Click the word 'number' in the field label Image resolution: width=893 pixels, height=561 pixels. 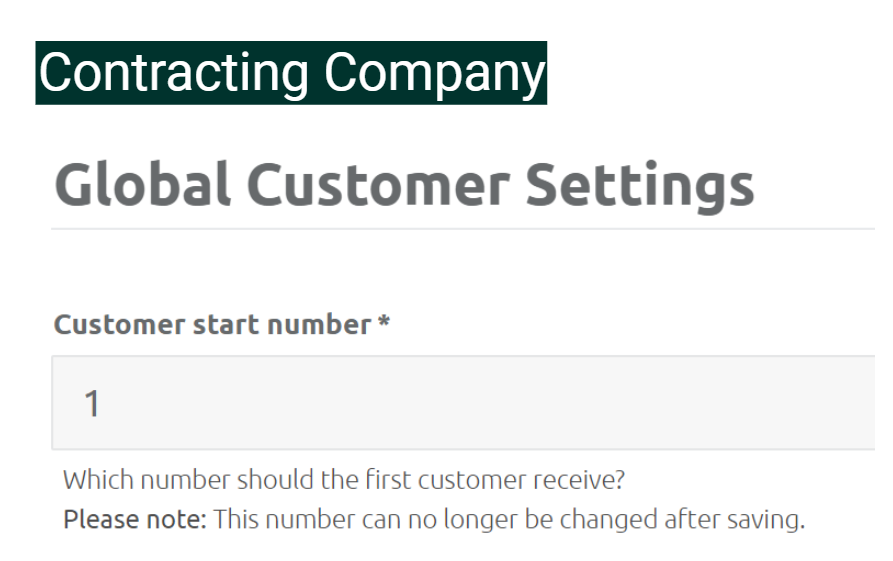click(319, 324)
